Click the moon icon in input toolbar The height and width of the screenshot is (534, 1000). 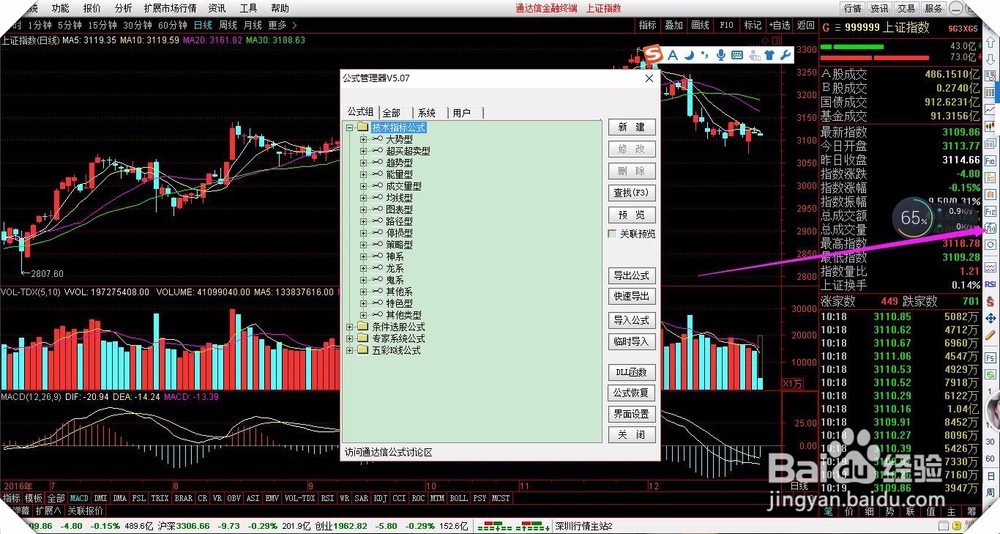pos(689,56)
